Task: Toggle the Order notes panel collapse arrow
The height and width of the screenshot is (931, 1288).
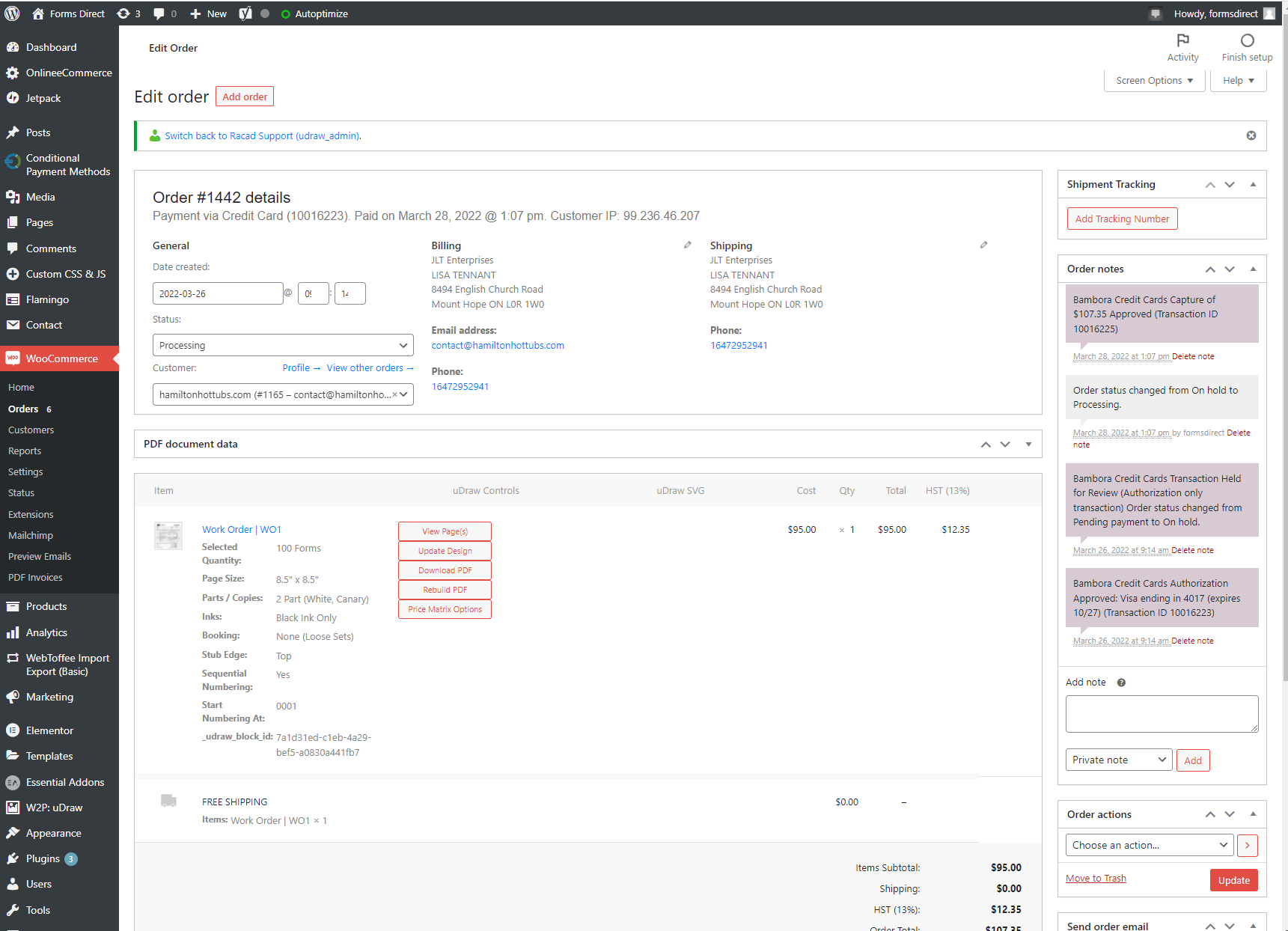Action: (x=1253, y=269)
